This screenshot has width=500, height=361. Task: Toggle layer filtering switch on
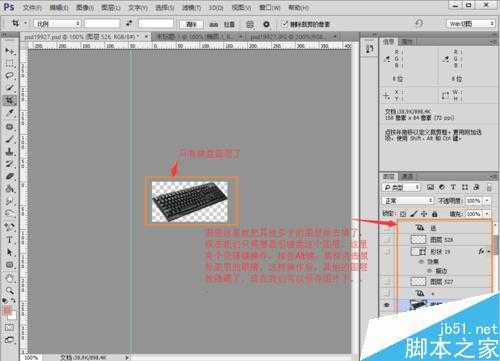[489, 188]
